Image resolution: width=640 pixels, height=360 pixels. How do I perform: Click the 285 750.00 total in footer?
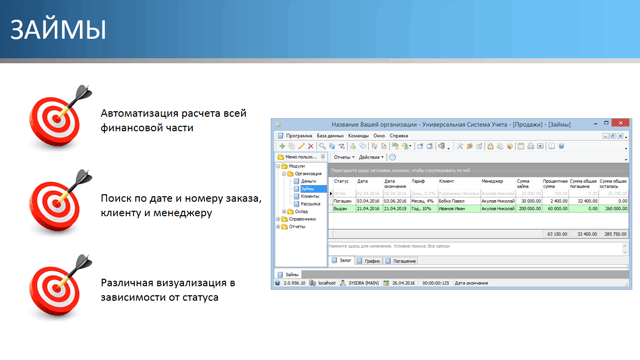pyautogui.click(x=616, y=234)
